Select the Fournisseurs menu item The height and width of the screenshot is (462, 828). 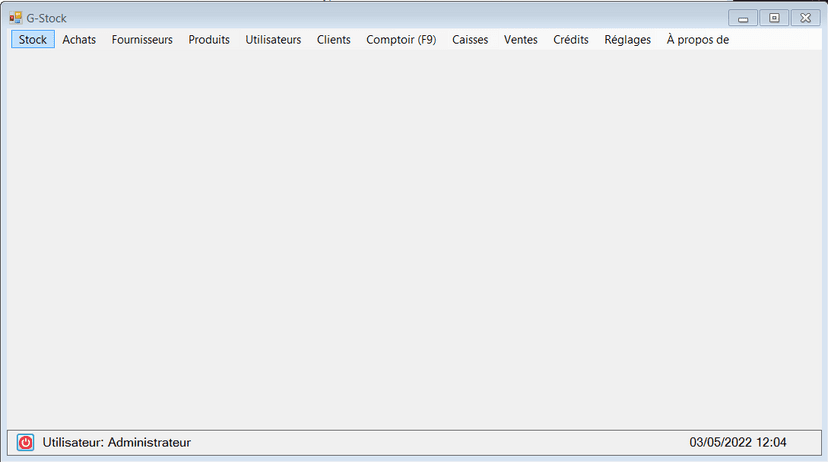pos(142,40)
